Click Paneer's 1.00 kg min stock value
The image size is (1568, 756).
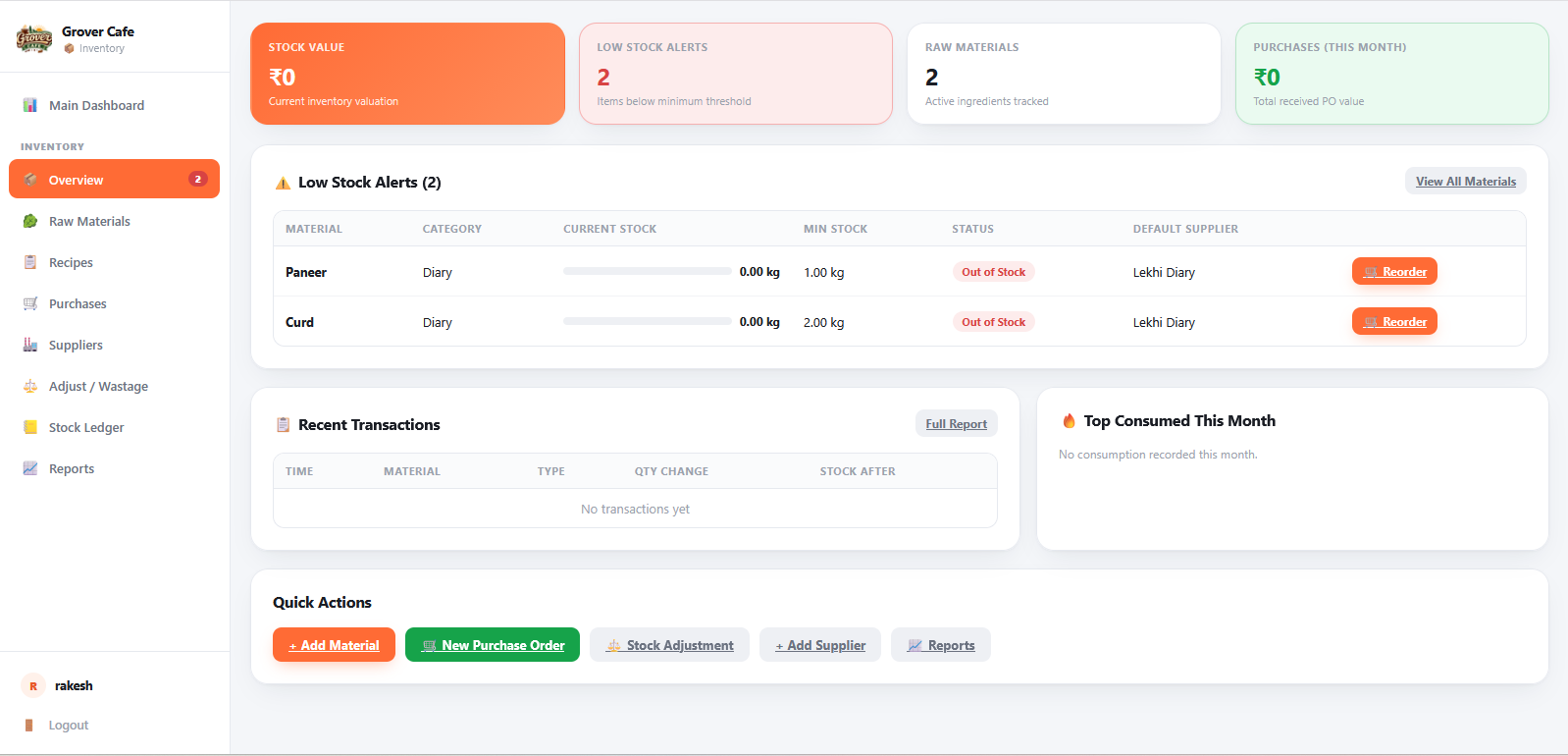823,272
